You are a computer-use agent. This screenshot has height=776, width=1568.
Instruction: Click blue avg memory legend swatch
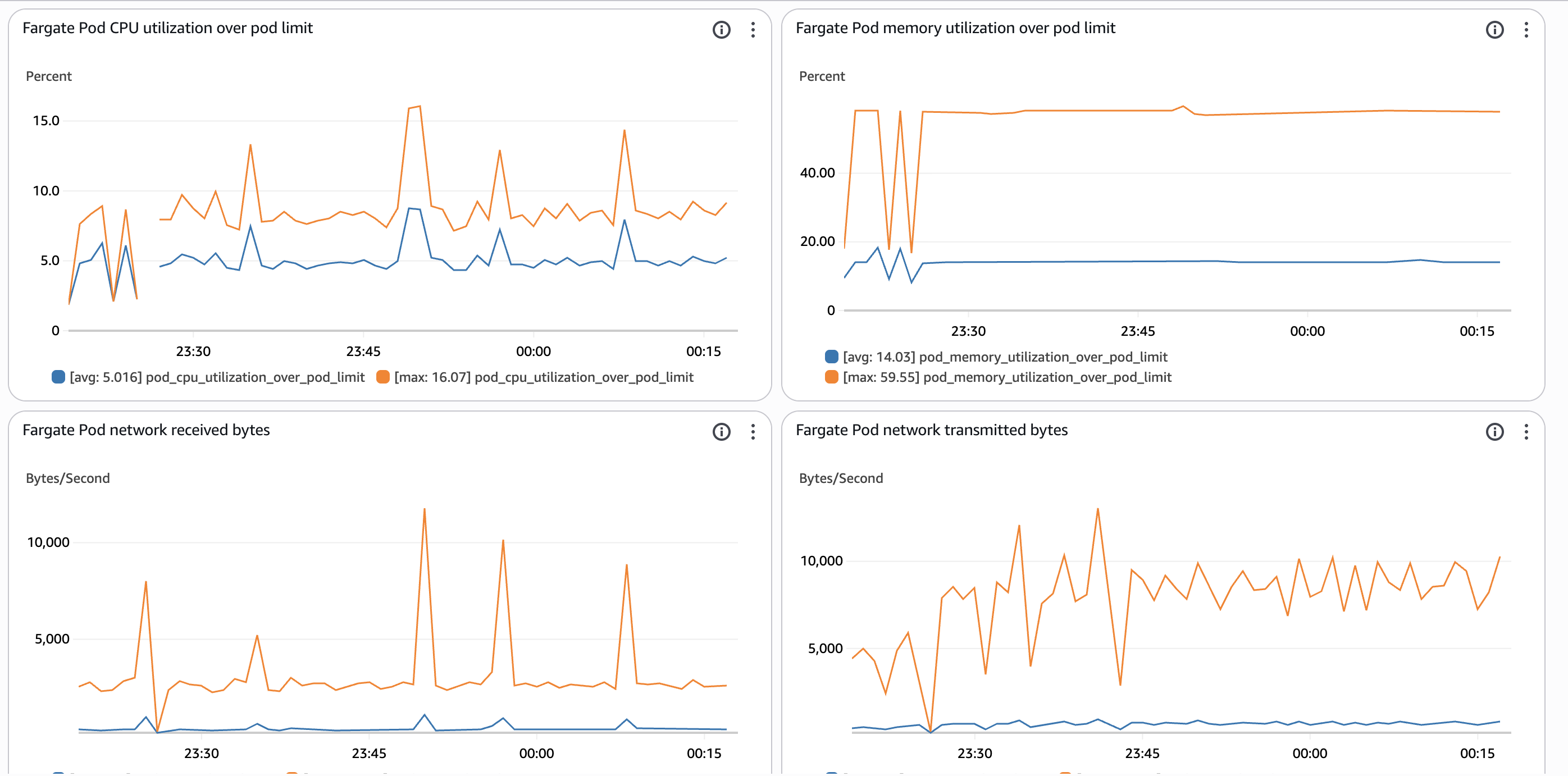point(832,357)
